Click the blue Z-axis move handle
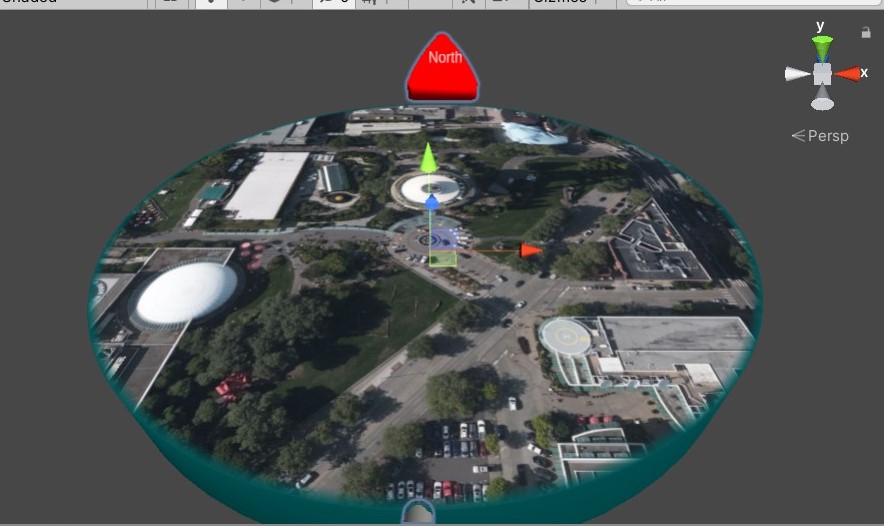The width and height of the screenshot is (884, 526). pos(431,202)
